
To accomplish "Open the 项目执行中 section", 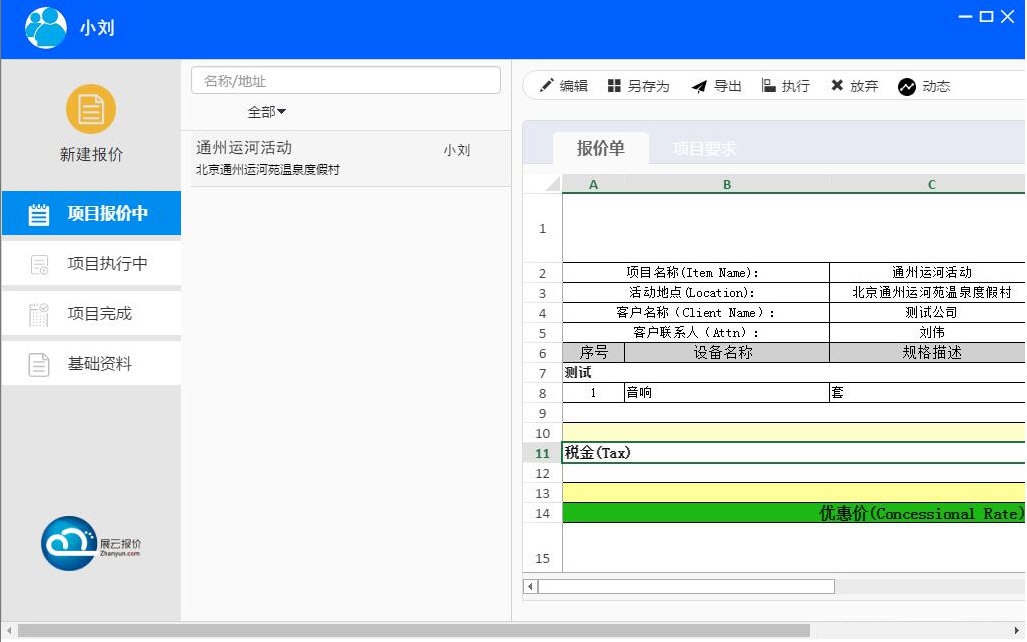I will pyautogui.click(x=90, y=263).
